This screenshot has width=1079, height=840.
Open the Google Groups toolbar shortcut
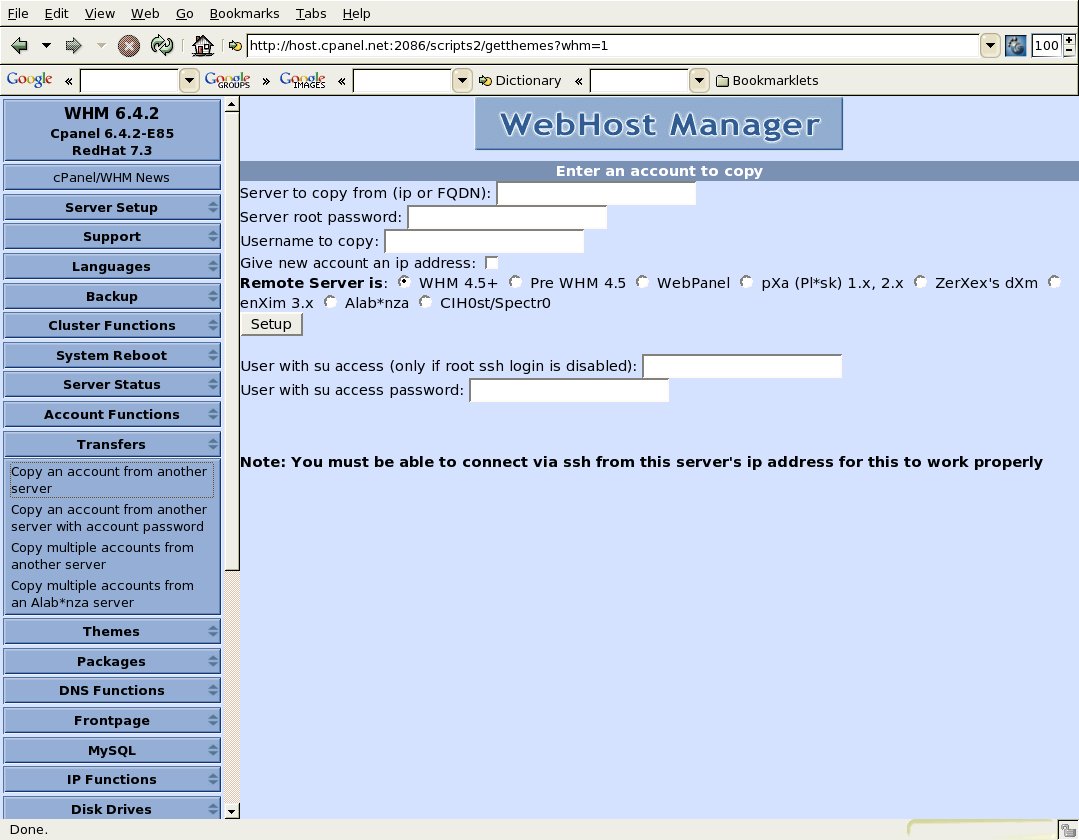pyautogui.click(x=227, y=80)
